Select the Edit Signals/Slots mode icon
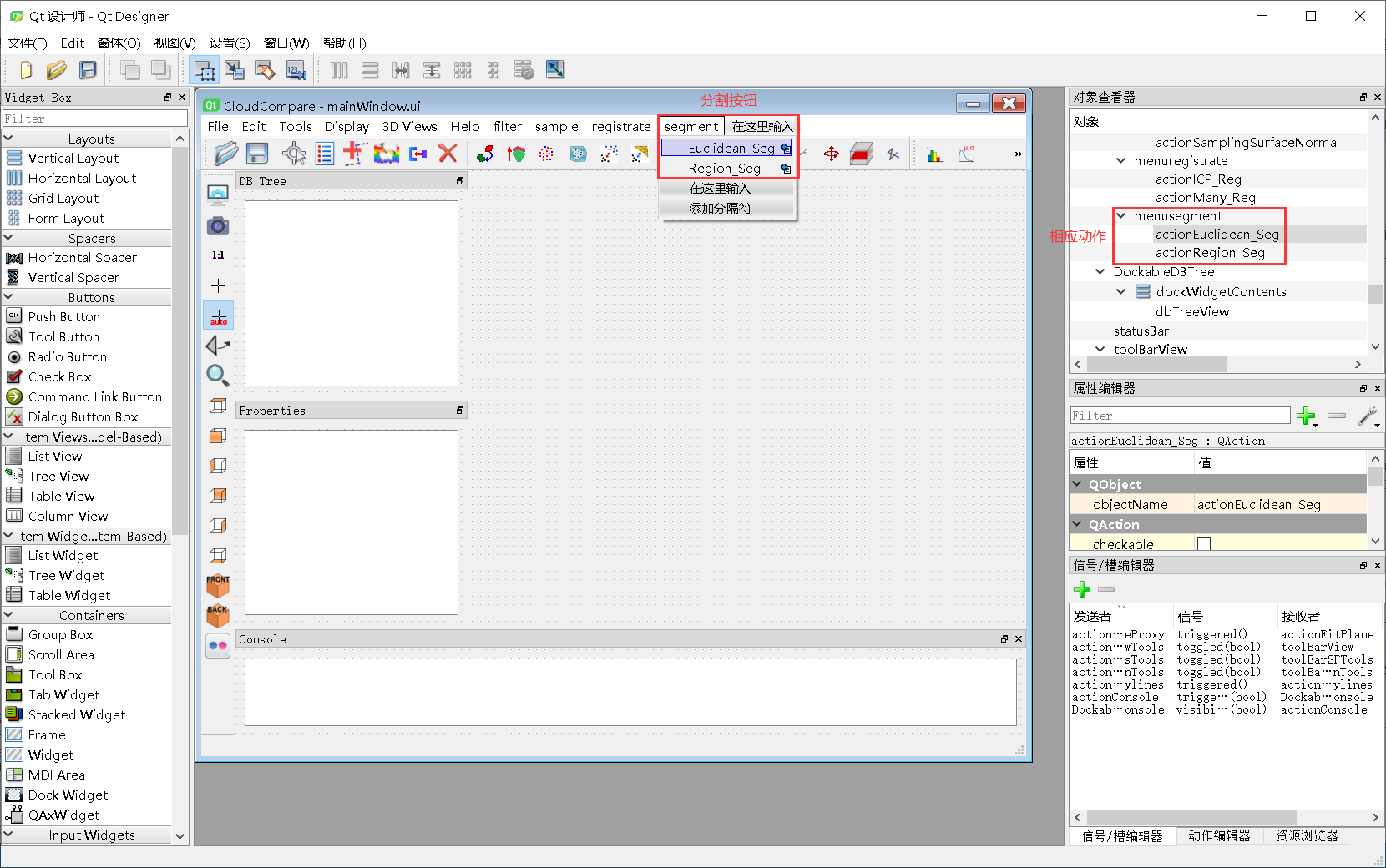Image resolution: width=1386 pixels, height=868 pixels. (x=235, y=70)
